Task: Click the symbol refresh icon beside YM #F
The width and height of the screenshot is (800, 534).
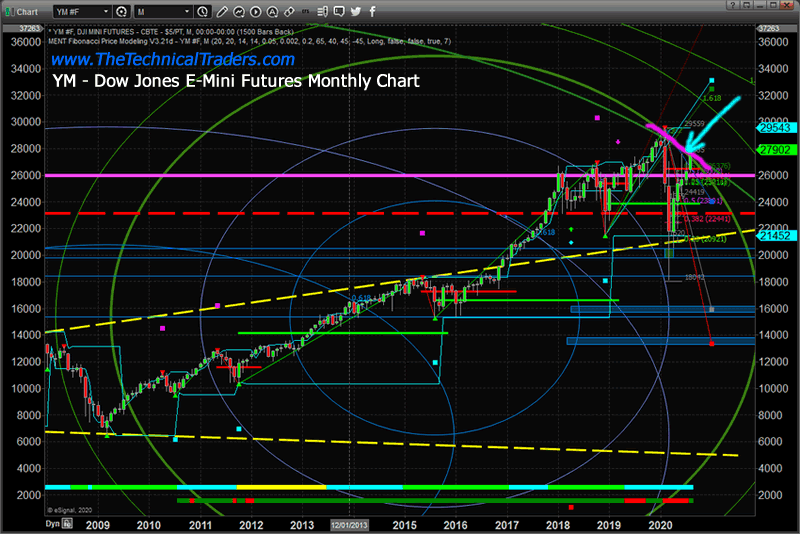Action: 121,11
